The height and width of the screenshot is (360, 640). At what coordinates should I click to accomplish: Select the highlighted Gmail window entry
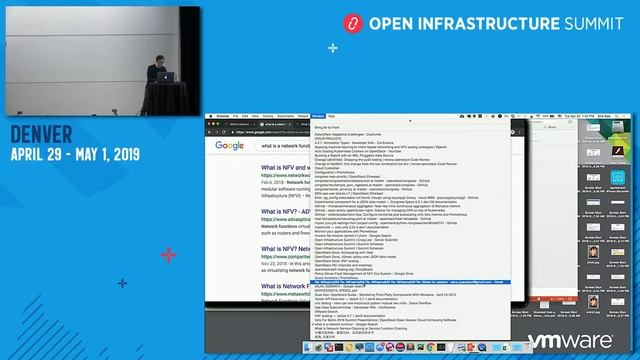pos(410,282)
